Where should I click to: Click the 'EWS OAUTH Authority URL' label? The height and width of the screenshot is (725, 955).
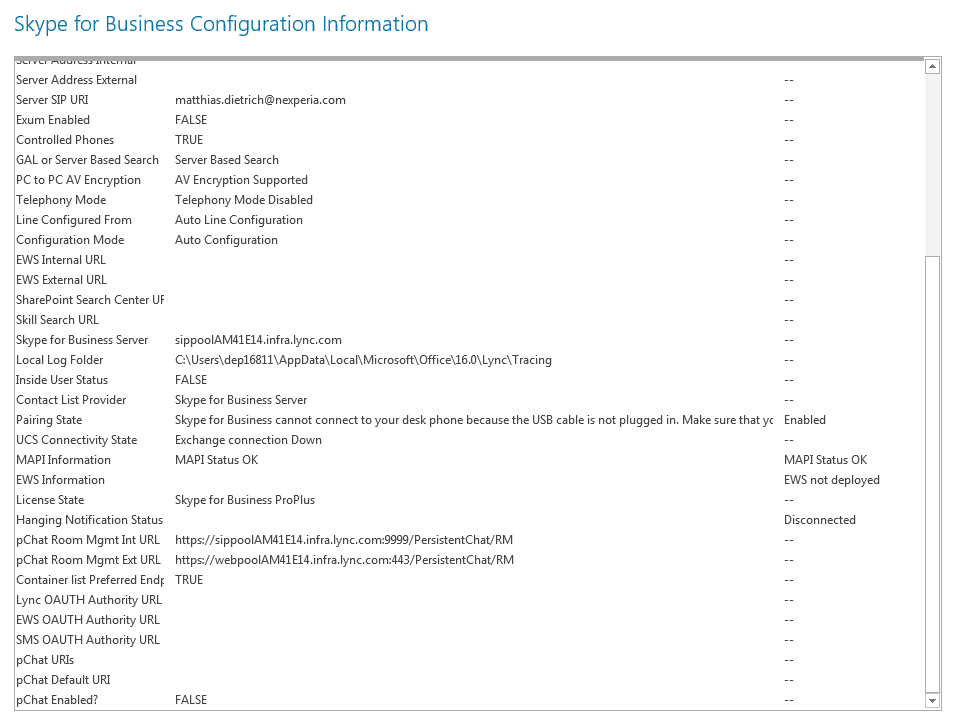click(x=88, y=620)
